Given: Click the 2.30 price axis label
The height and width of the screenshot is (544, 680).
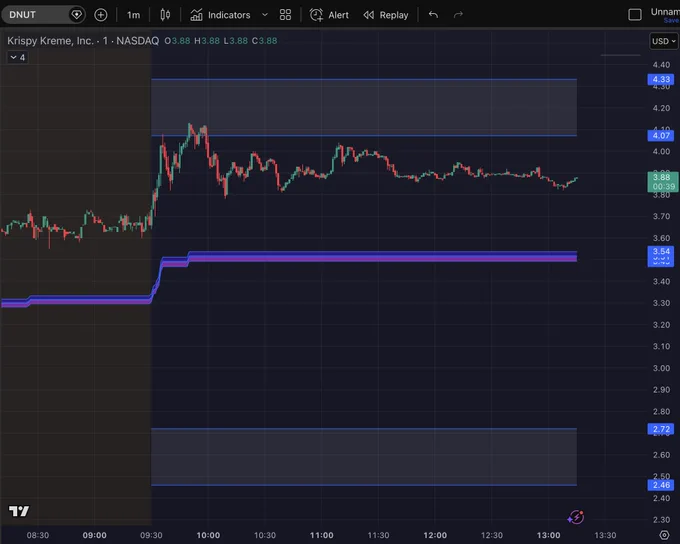Looking at the screenshot, I should (x=661, y=520).
